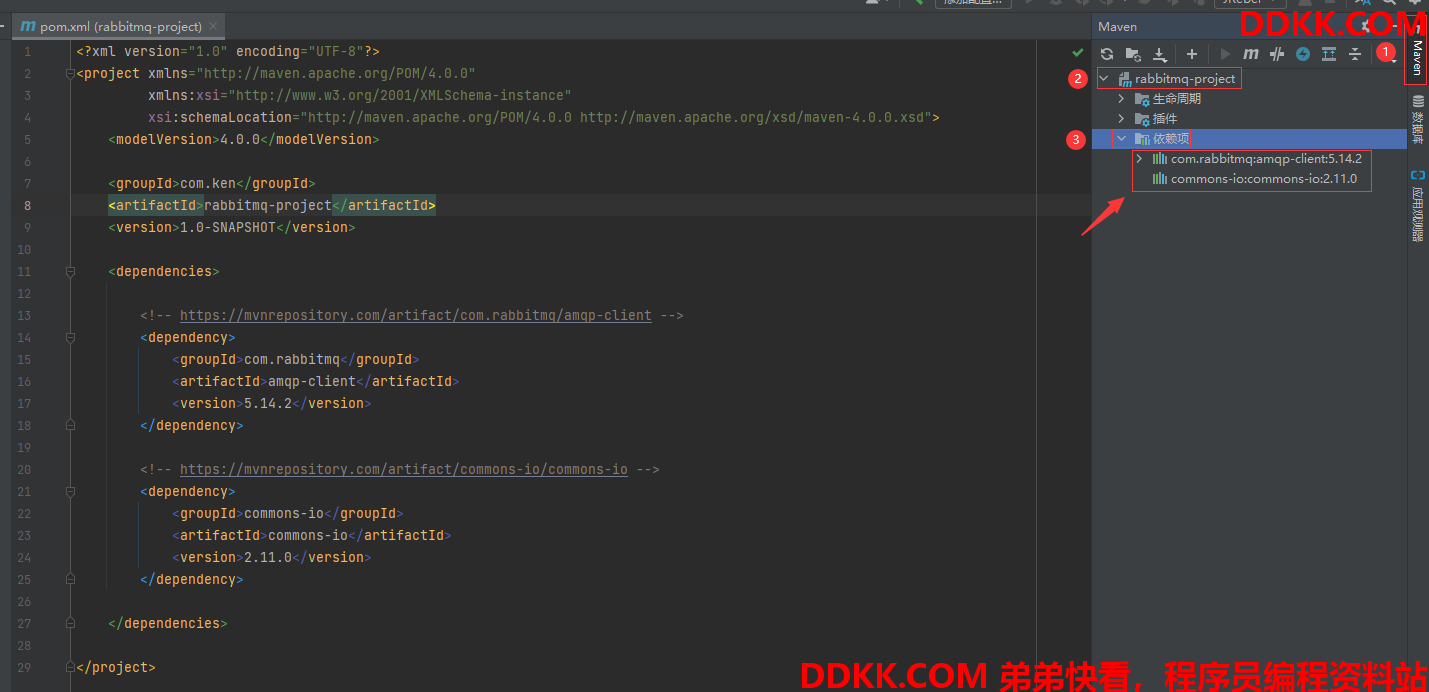Select 插件 item in Maven tree

tap(1165, 119)
